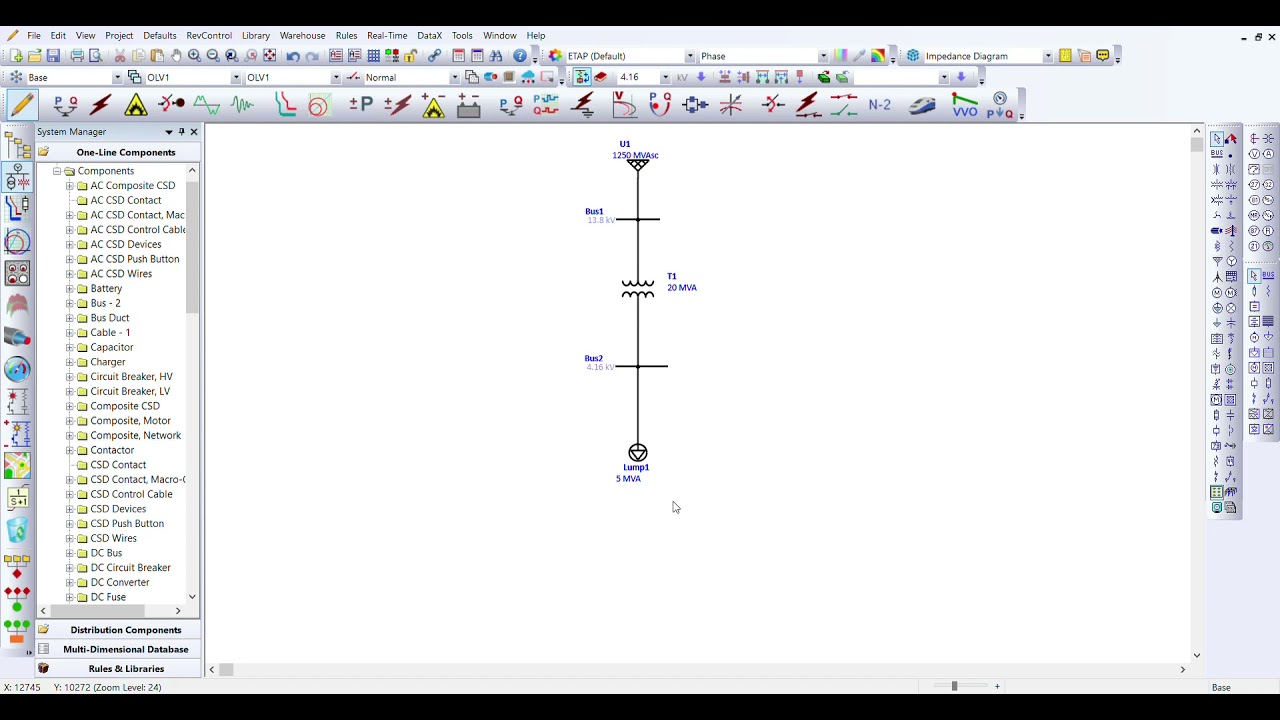
Task: Open the Real-Time menu
Action: (x=387, y=35)
